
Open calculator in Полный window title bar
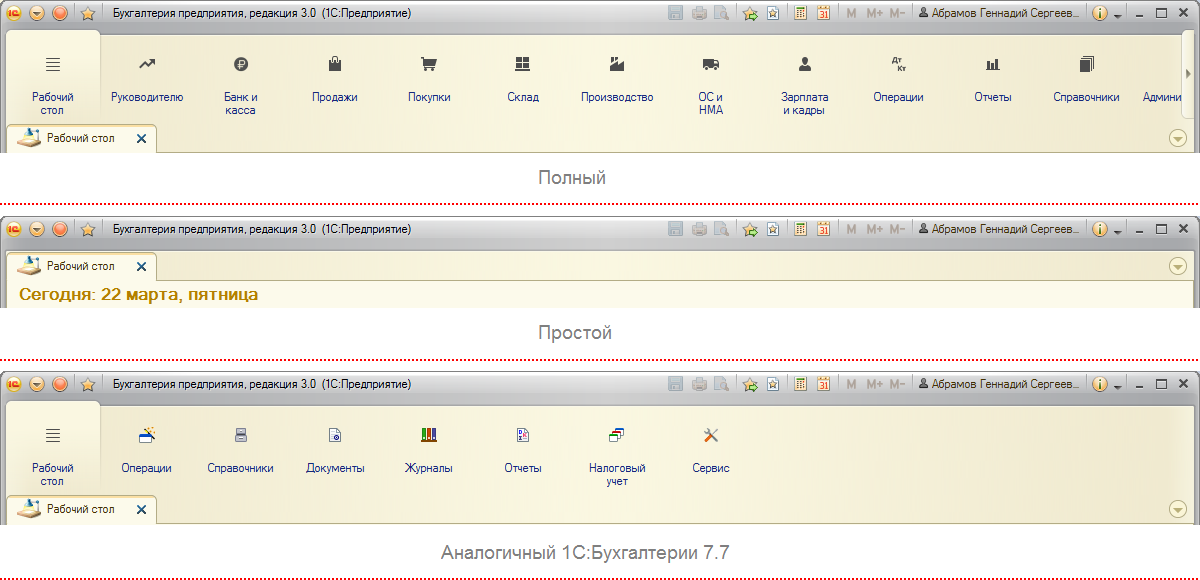(x=801, y=14)
